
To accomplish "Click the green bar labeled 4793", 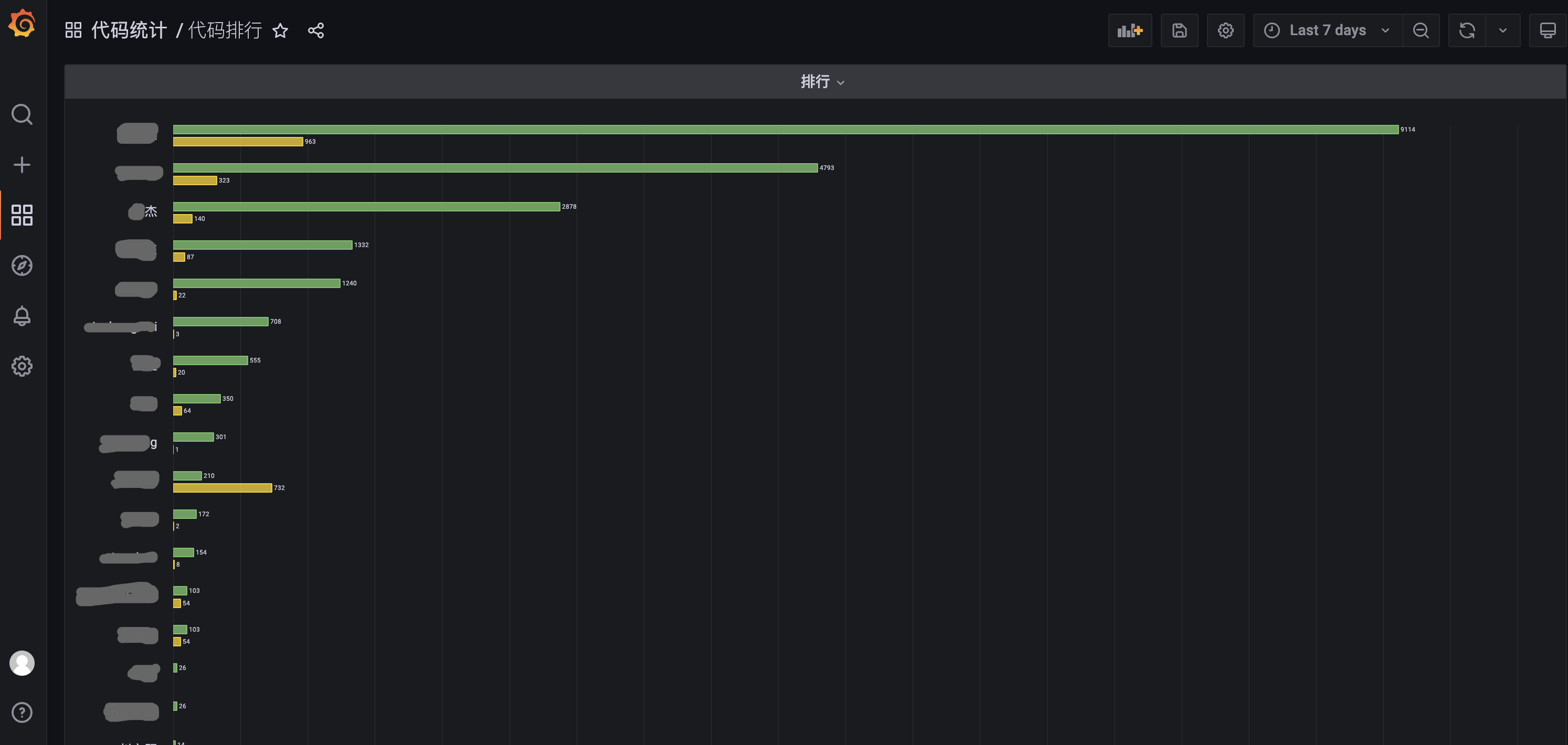I will pos(495,167).
